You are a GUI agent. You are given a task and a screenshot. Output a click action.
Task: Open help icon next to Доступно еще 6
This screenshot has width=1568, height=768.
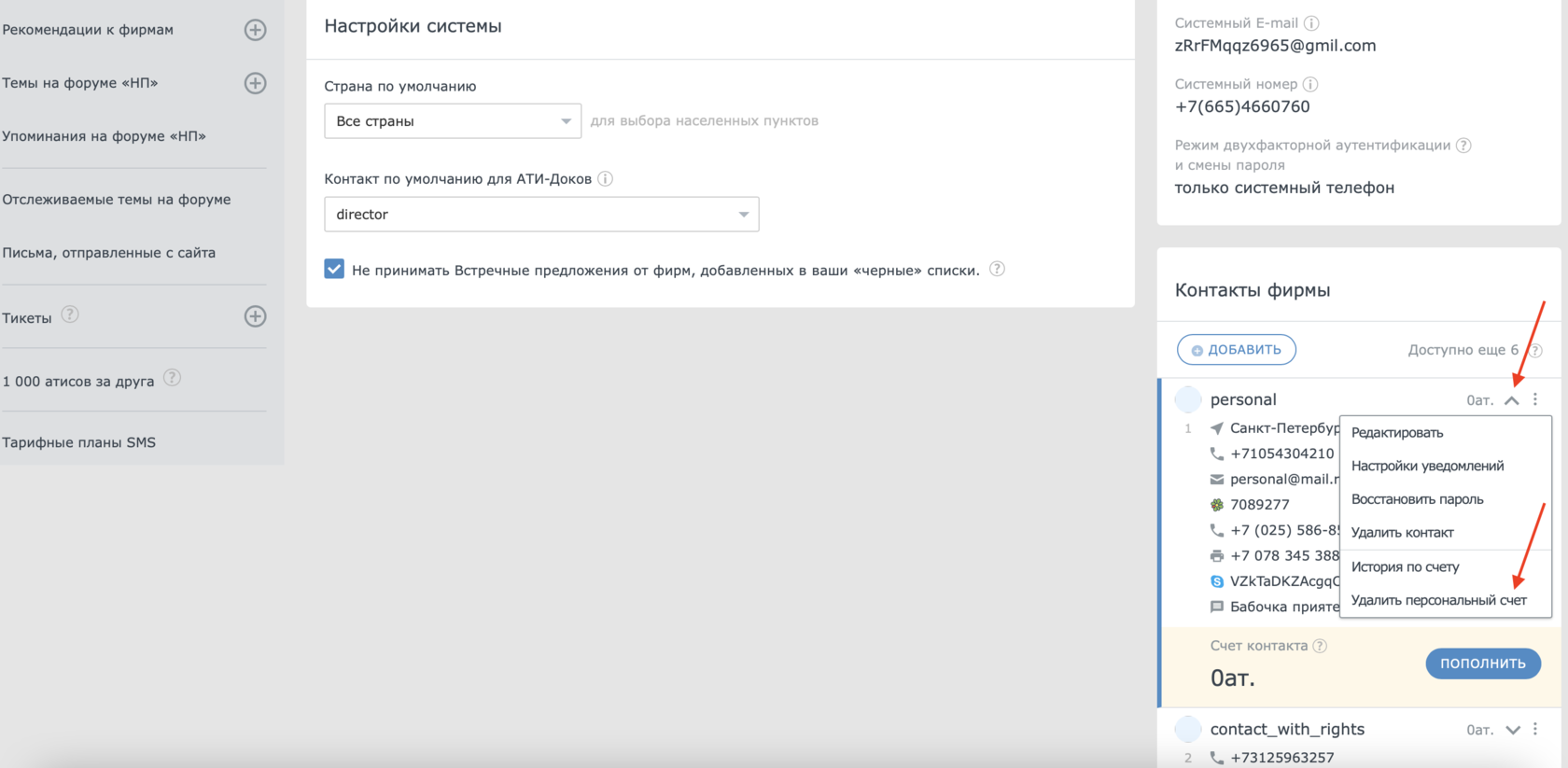pos(1535,351)
